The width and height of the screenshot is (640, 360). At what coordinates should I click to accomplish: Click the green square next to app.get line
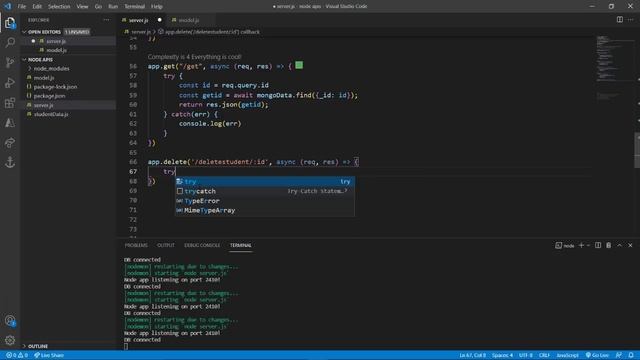[x=299, y=65]
